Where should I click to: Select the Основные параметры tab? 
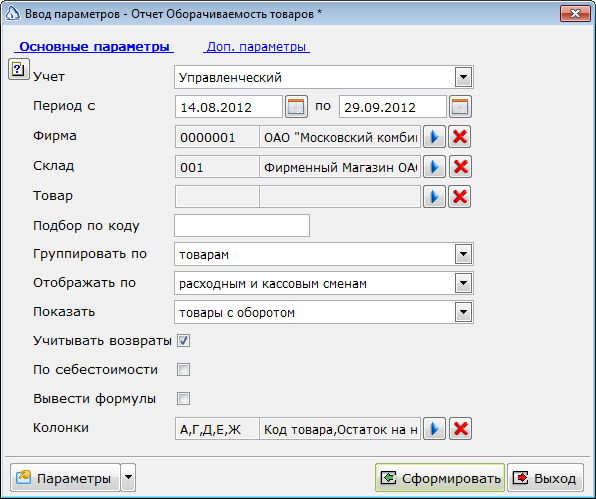pyautogui.click(x=94, y=47)
